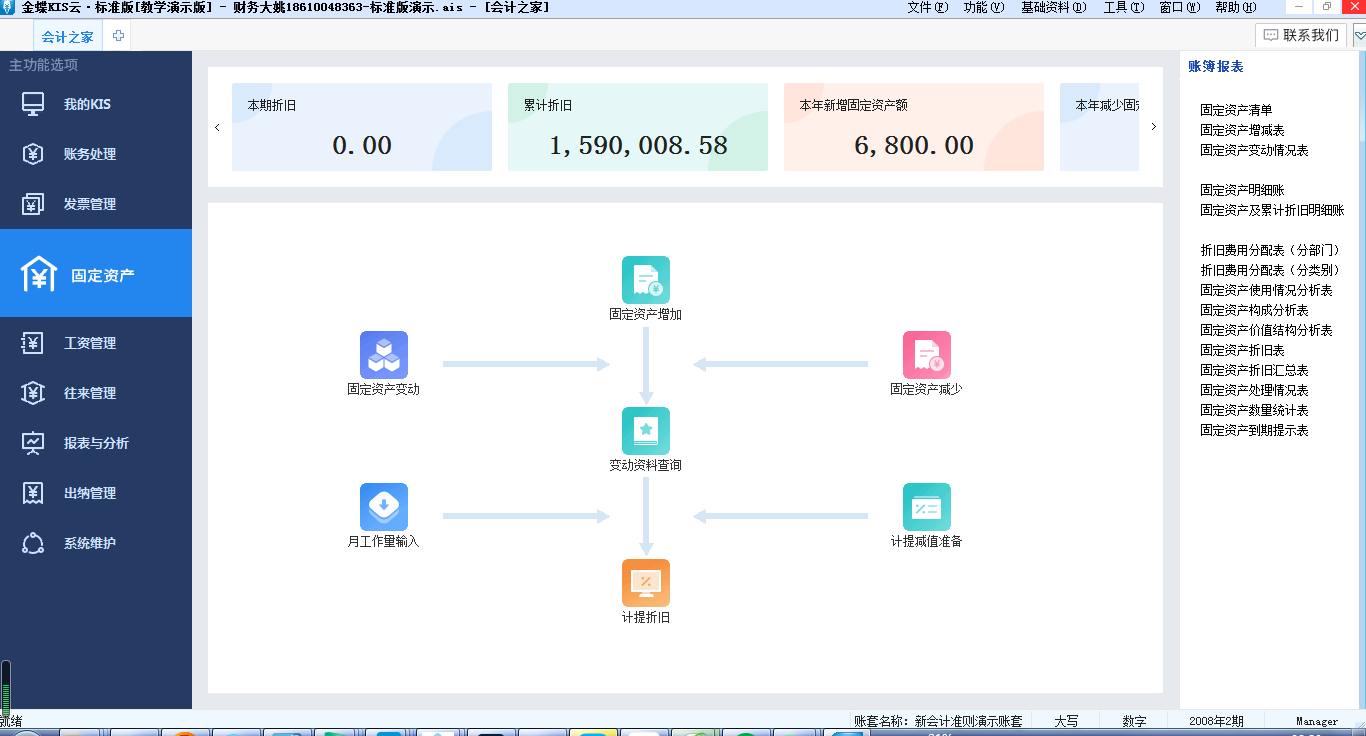
Task: Click the 账务处理 sidebar icon
Action: [33, 154]
